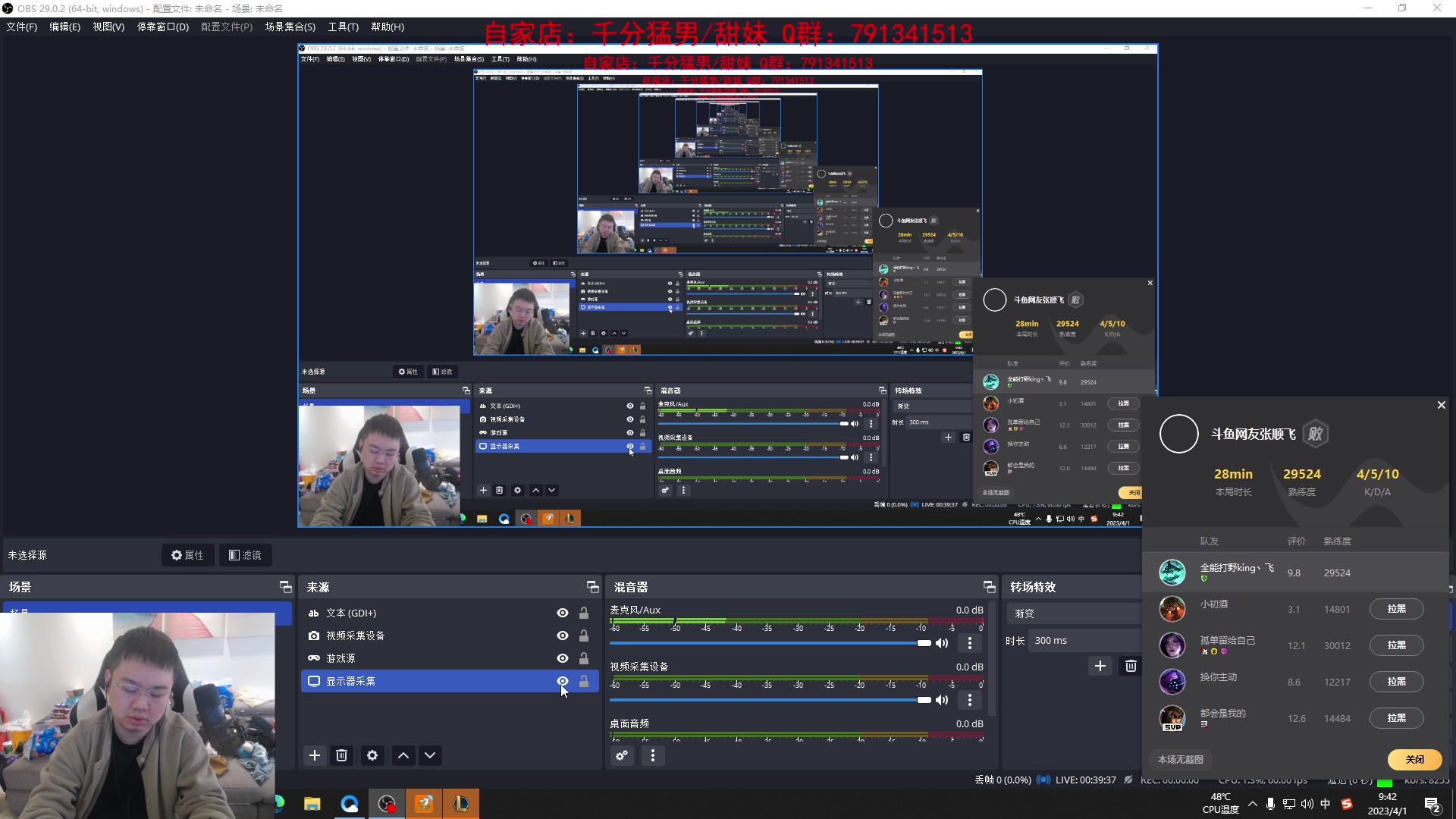Image resolution: width=1456 pixels, height=819 pixels.
Task: Undock the 混音器 panel
Action: click(989, 587)
